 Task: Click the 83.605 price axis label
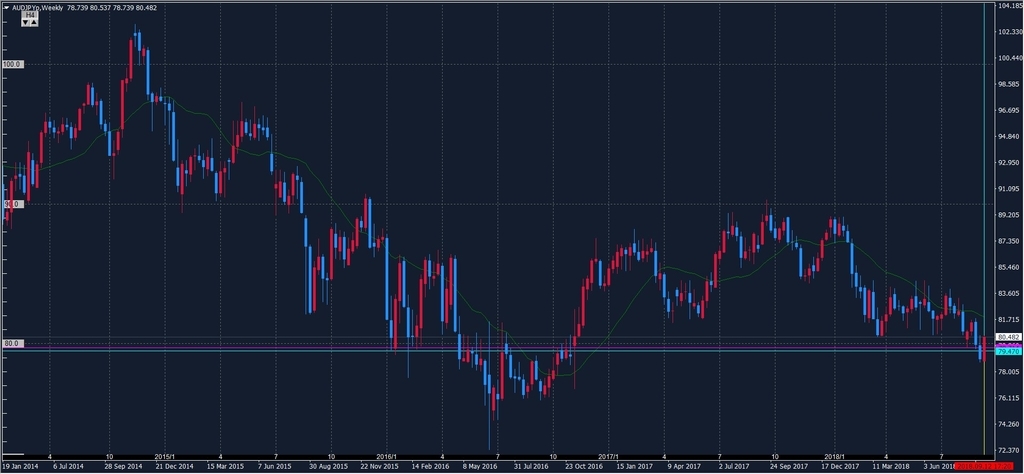coord(1008,293)
